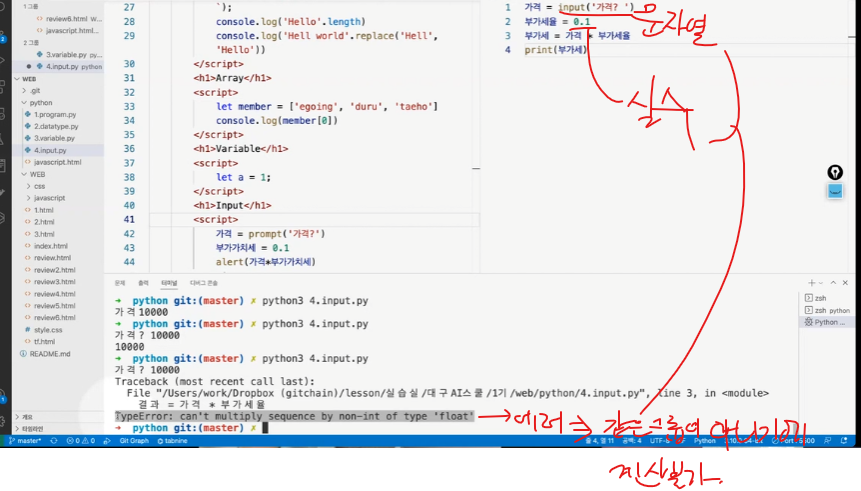
Task: Select the zsh python terminal
Action: (826, 310)
